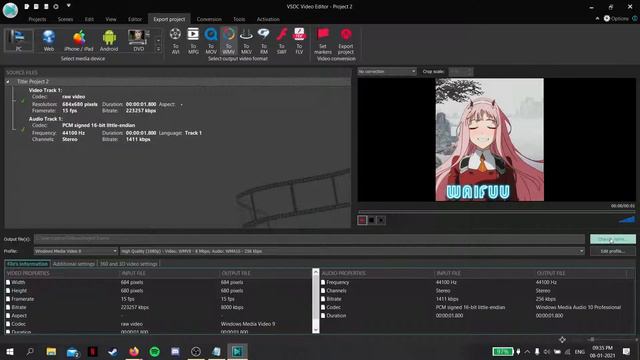Show hidden system tray icons chevron
Image resolution: width=640 pixels, height=360 pixels.
click(527, 351)
